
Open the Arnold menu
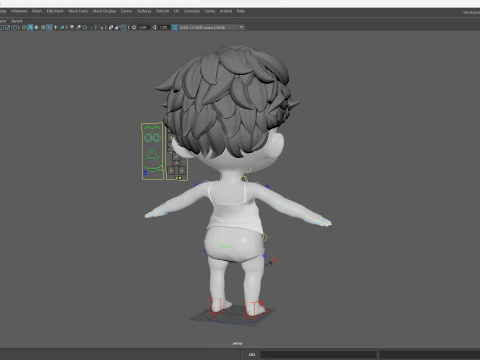[x=226, y=11]
